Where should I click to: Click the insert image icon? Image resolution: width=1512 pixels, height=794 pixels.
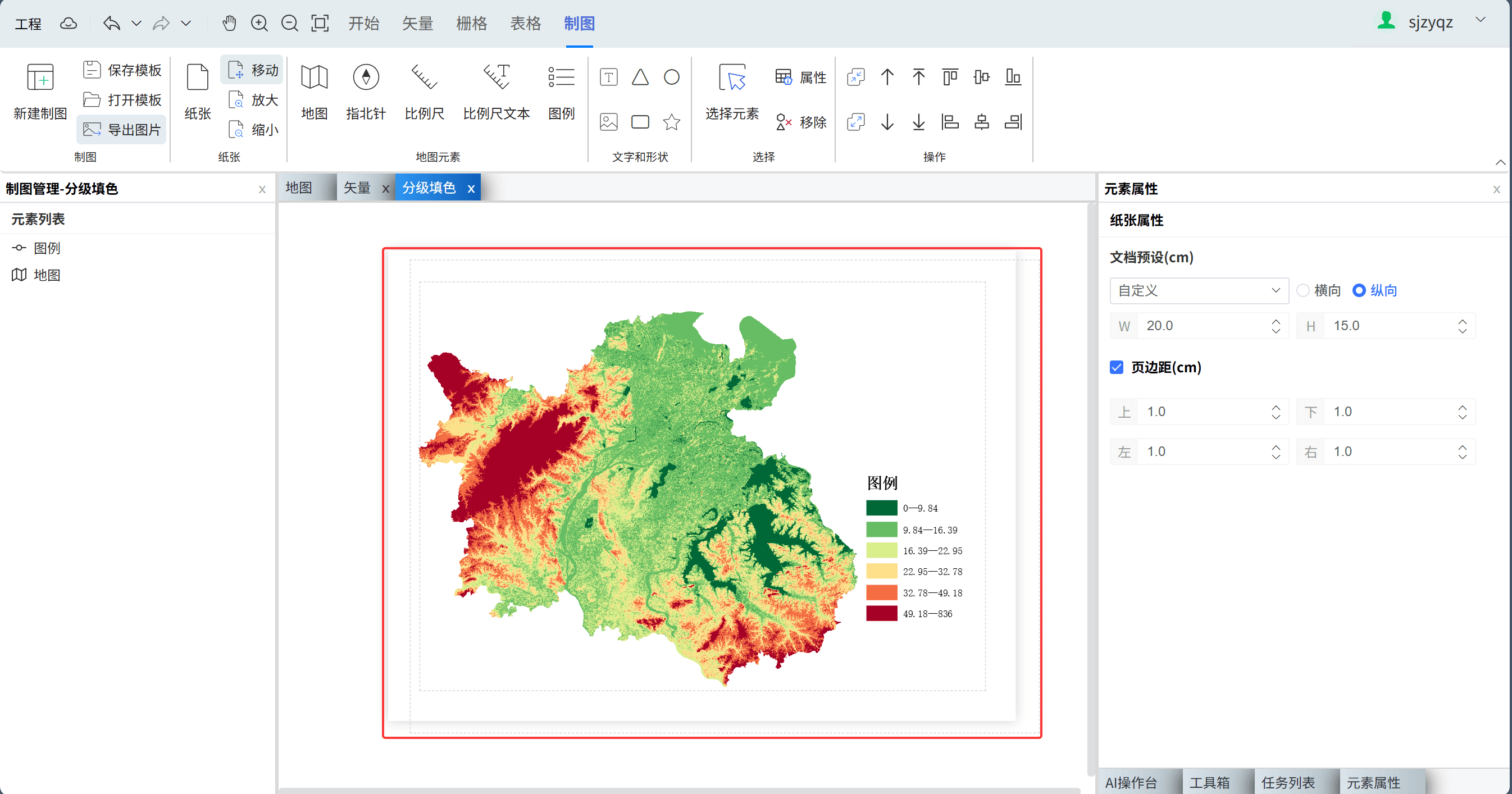point(609,122)
